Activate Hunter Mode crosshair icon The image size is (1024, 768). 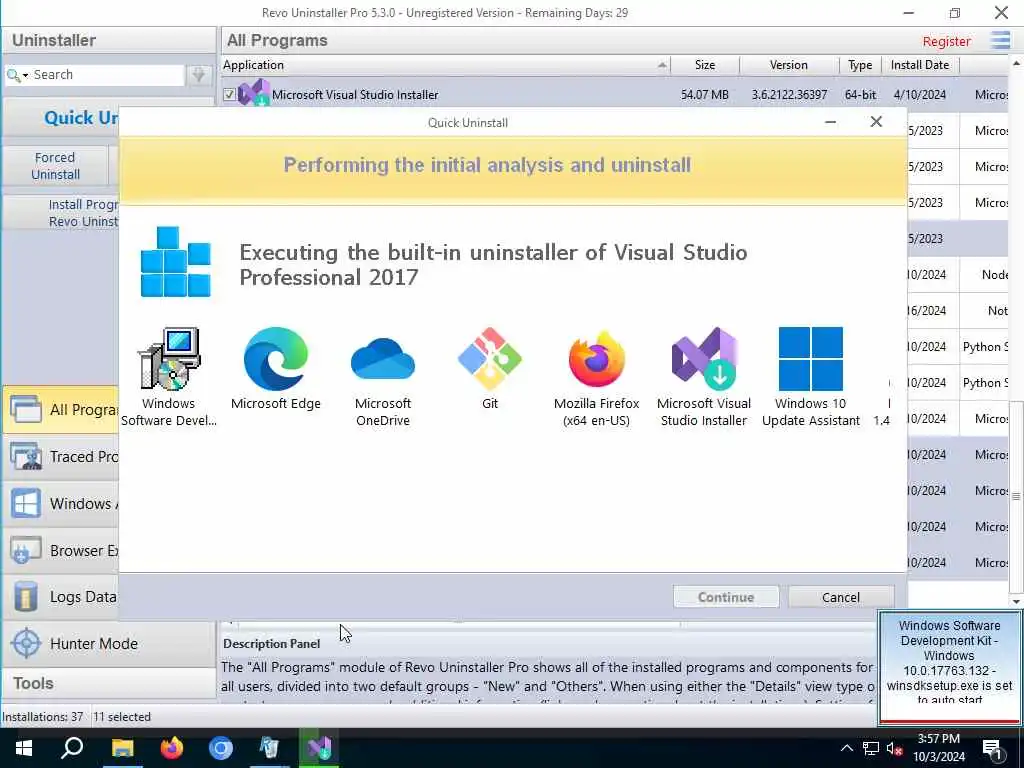[x=26, y=643]
